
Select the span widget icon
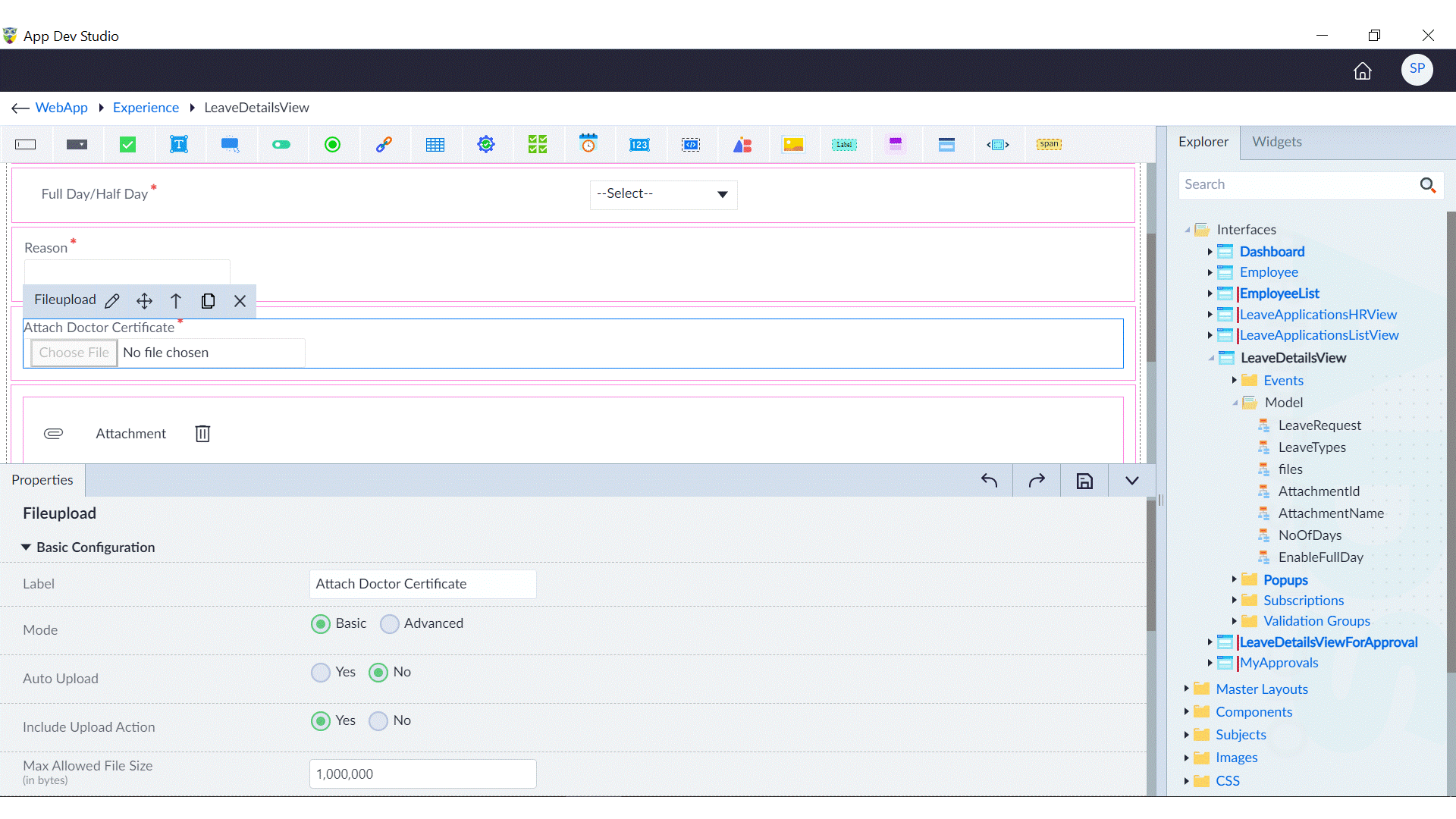1050,144
